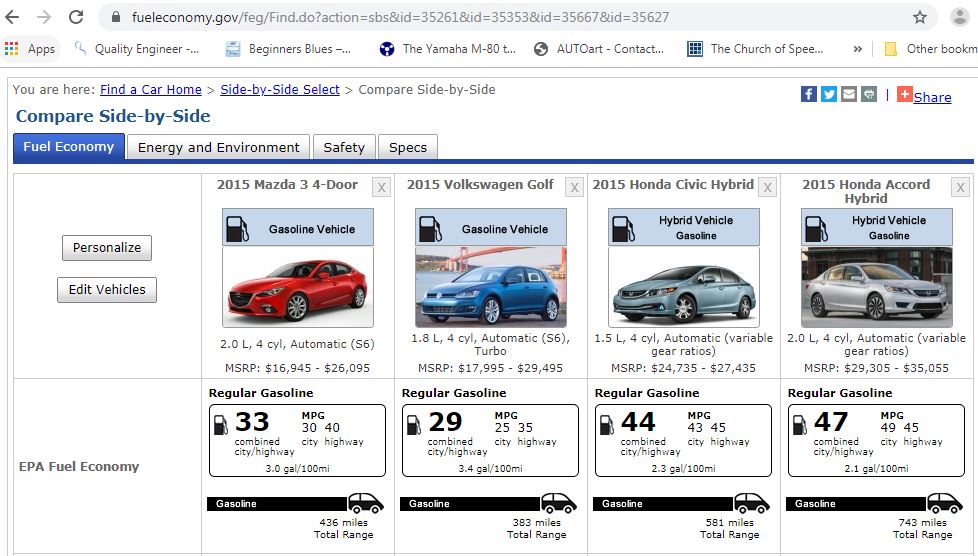This screenshot has width=978, height=556.
Task: Click Accord Hybrid Vehicle pump icon
Action: pos(816,228)
